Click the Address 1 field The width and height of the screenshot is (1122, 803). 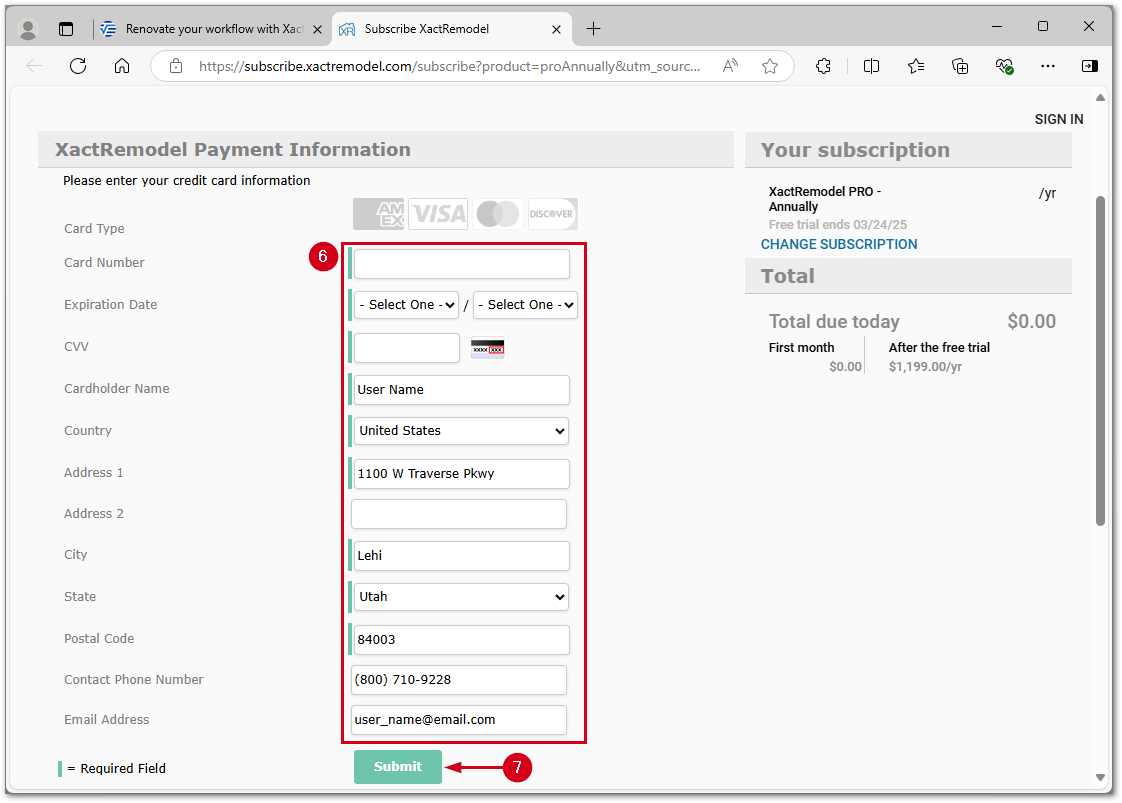462,474
